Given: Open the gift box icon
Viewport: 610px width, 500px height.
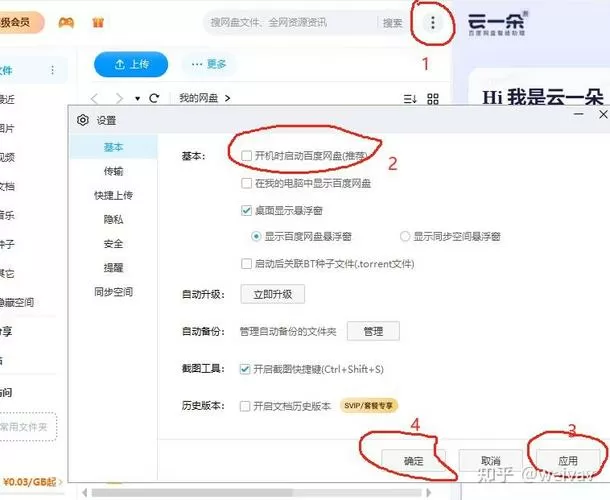Looking at the screenshot, I should point(98,23).
